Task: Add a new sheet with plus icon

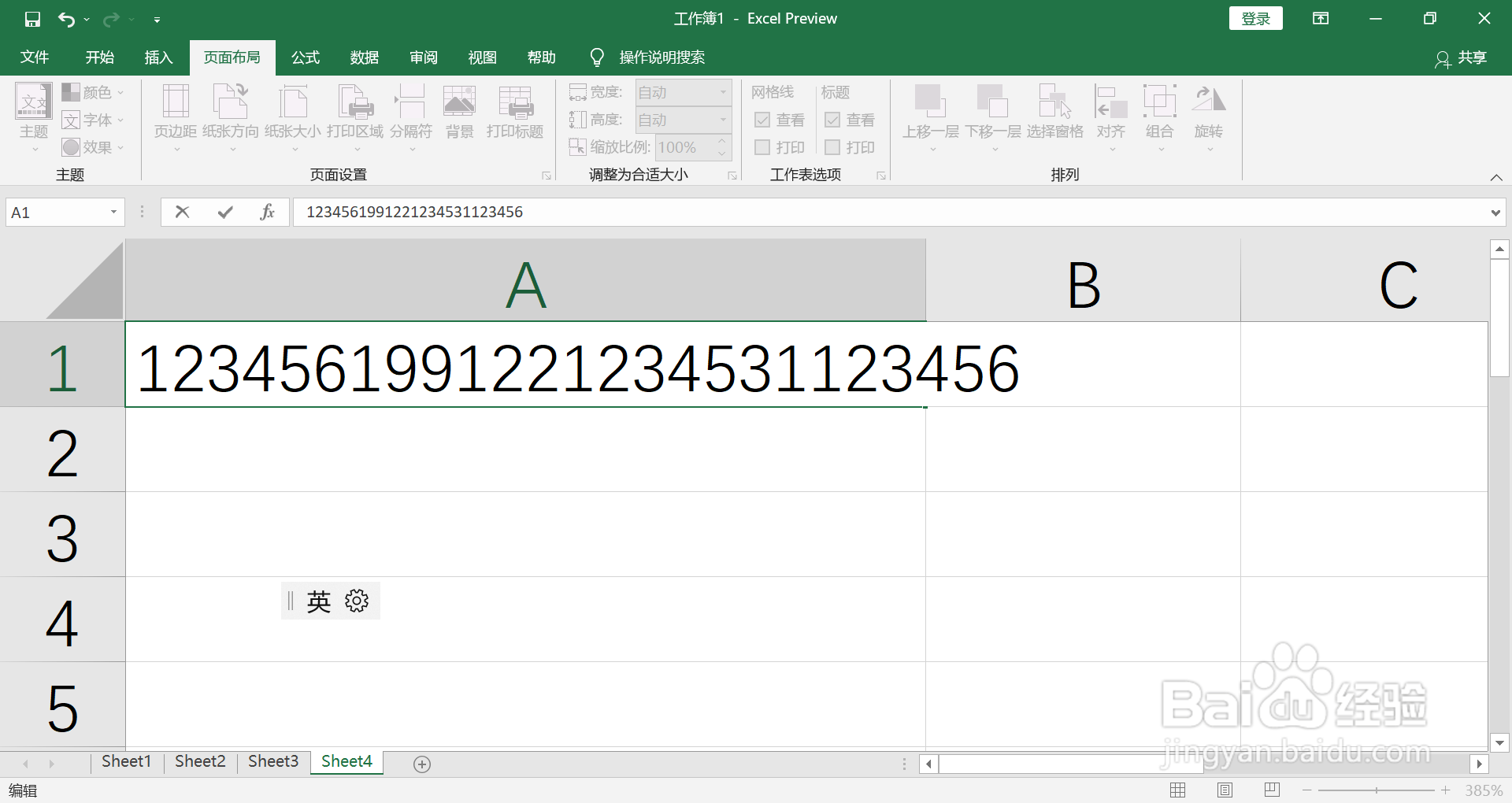Action: coord(422,764)
